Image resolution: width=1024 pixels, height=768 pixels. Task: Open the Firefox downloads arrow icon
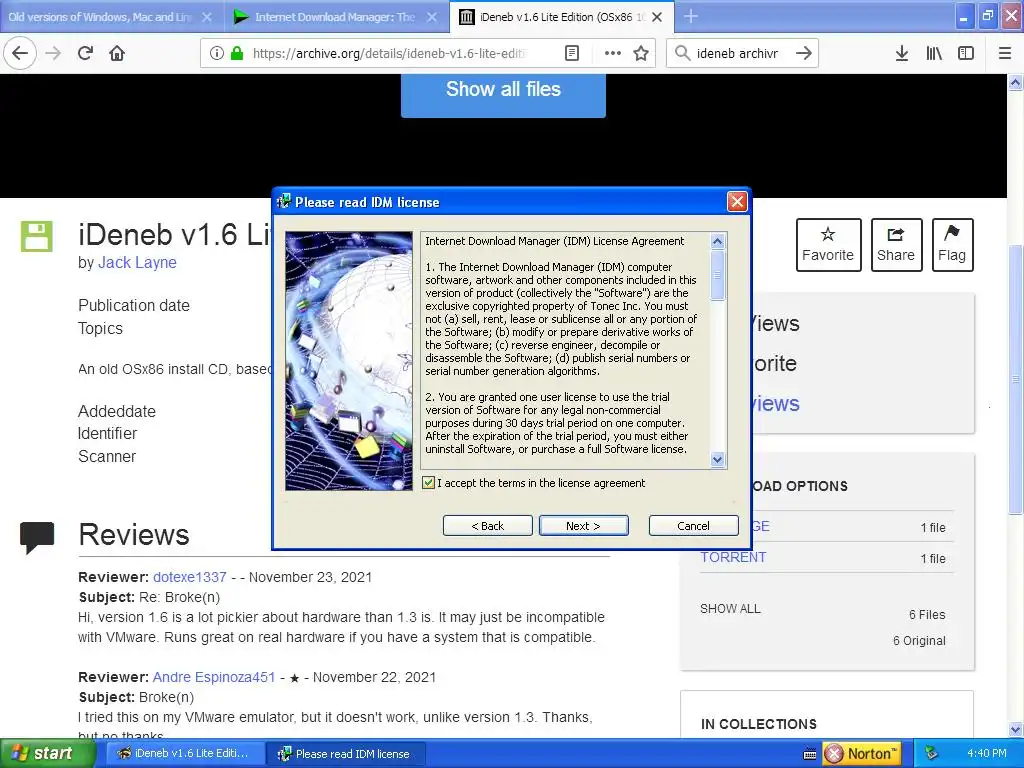pyautogui.click(x=901, y=53)
